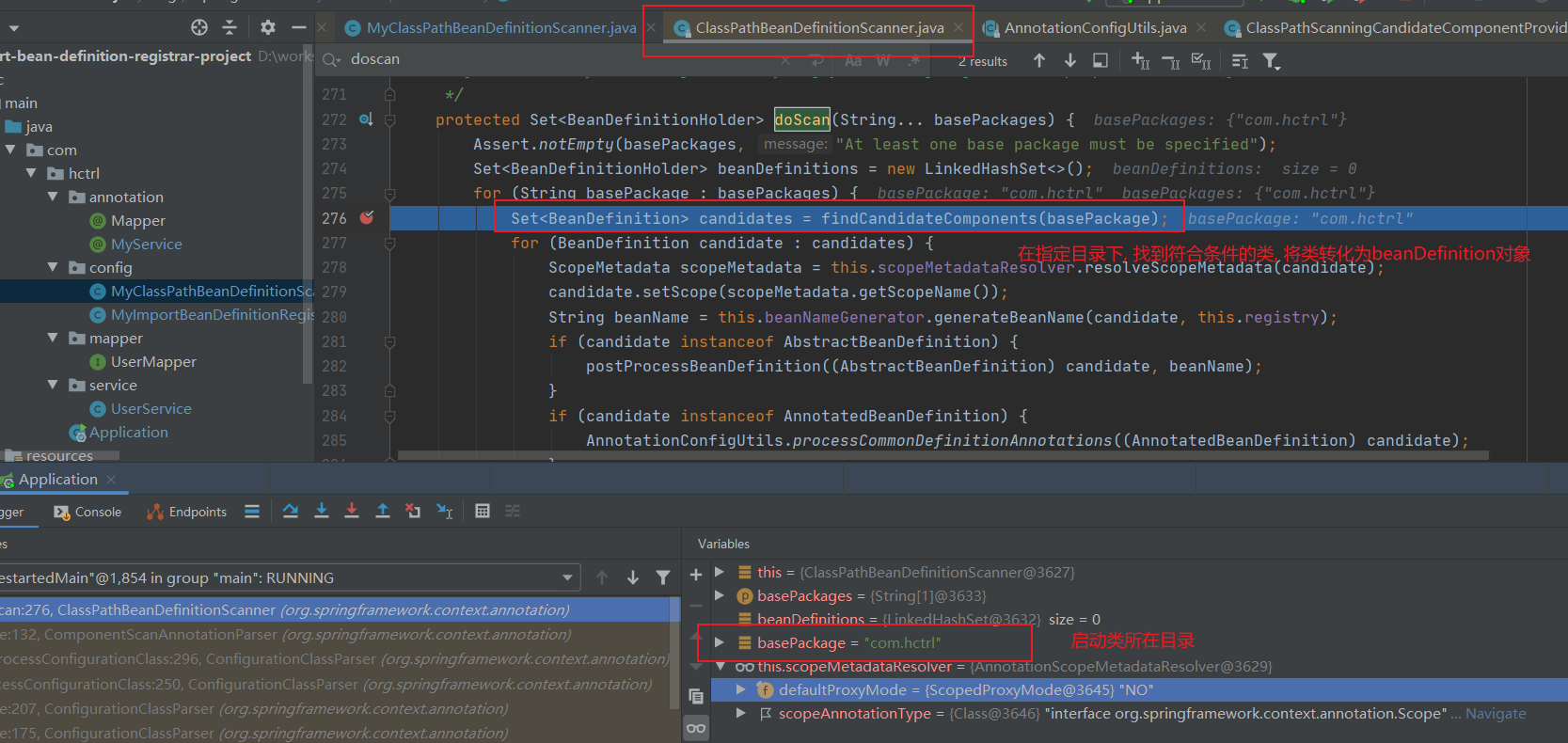This screenshot has width=1568, height=743.
Task: Open project panel settings gear
Action: [268, 27]
